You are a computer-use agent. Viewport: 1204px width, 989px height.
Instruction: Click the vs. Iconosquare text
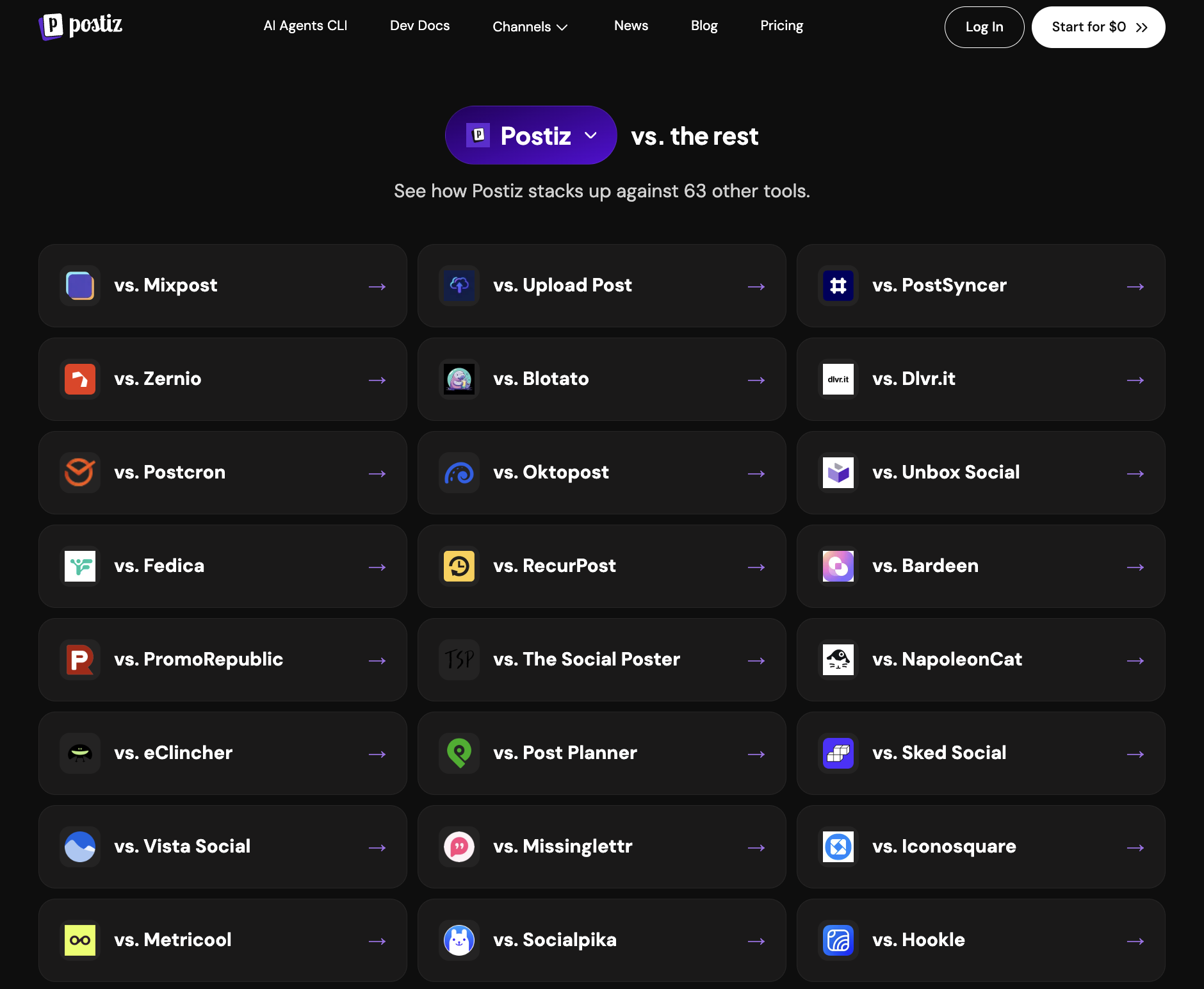944,847
